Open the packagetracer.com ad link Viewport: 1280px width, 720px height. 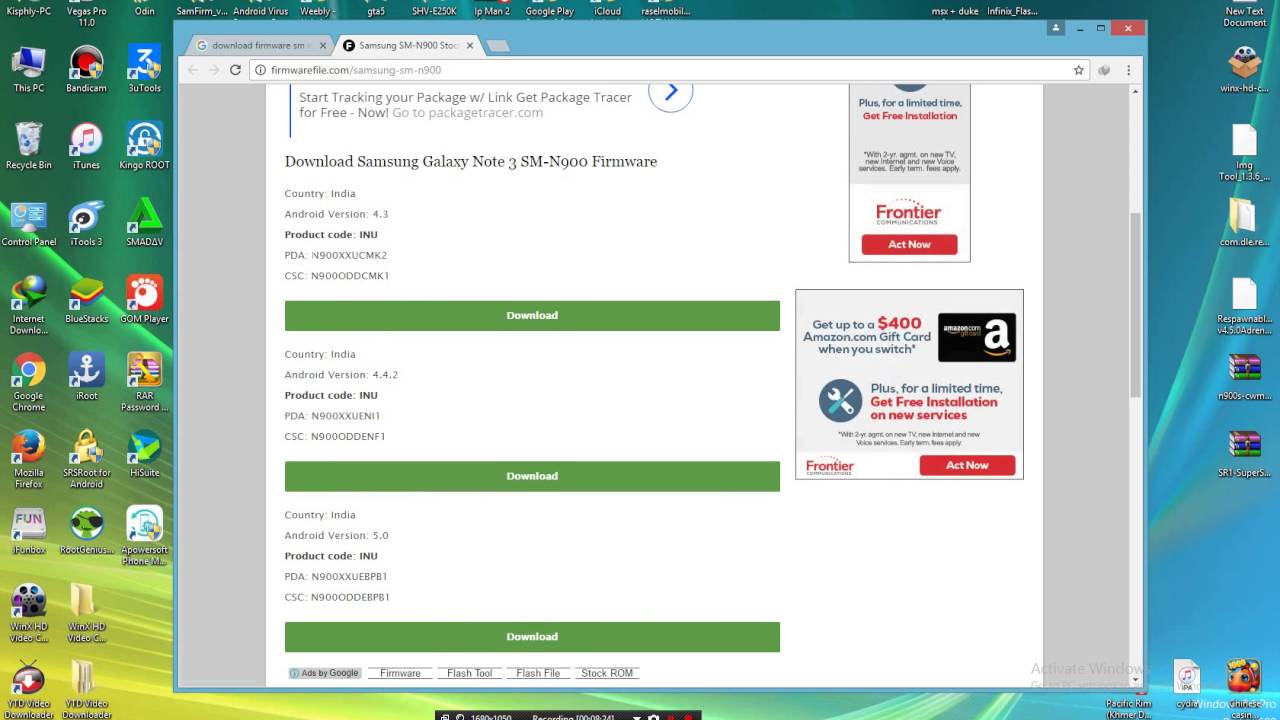pos(467,113)
